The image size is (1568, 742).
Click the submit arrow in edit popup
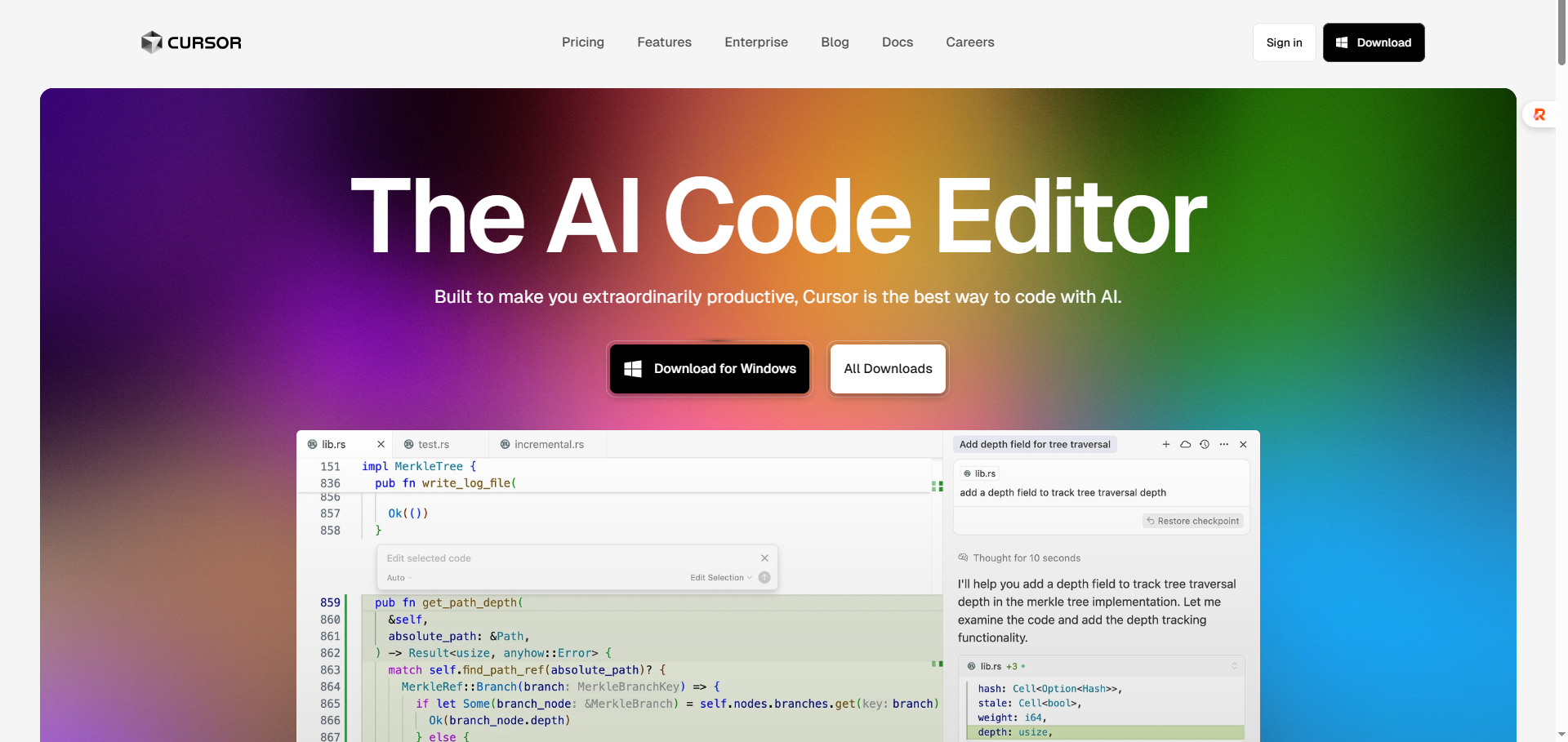click(x=764, y=578)
